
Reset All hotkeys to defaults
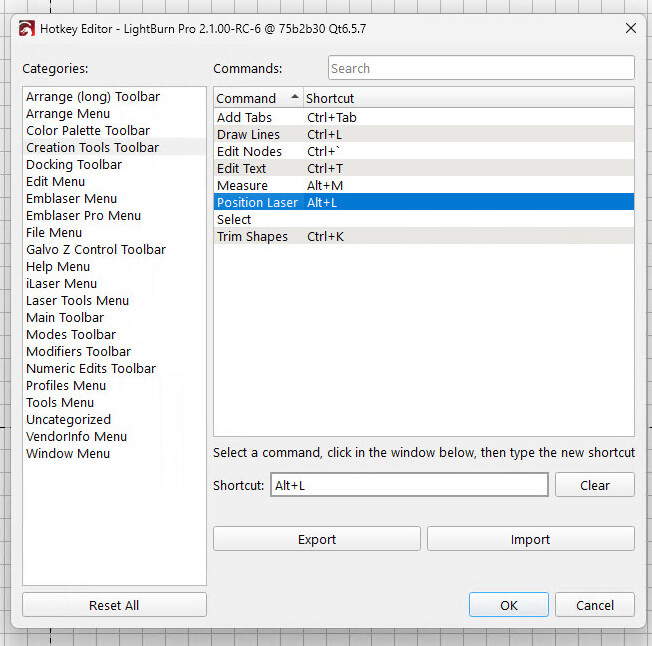coord(114,605)
